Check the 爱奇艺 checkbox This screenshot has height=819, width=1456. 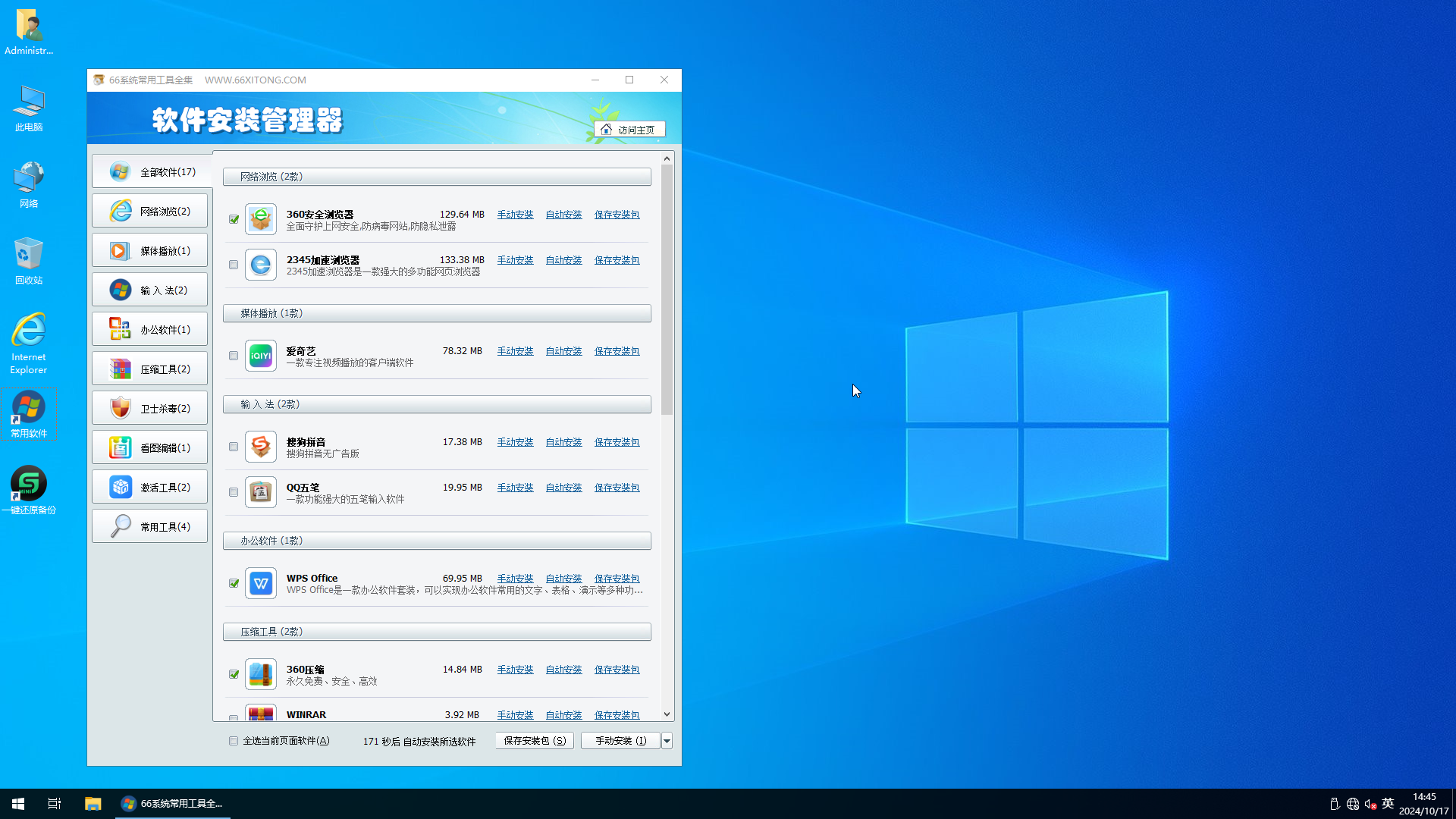click(234, 356)
